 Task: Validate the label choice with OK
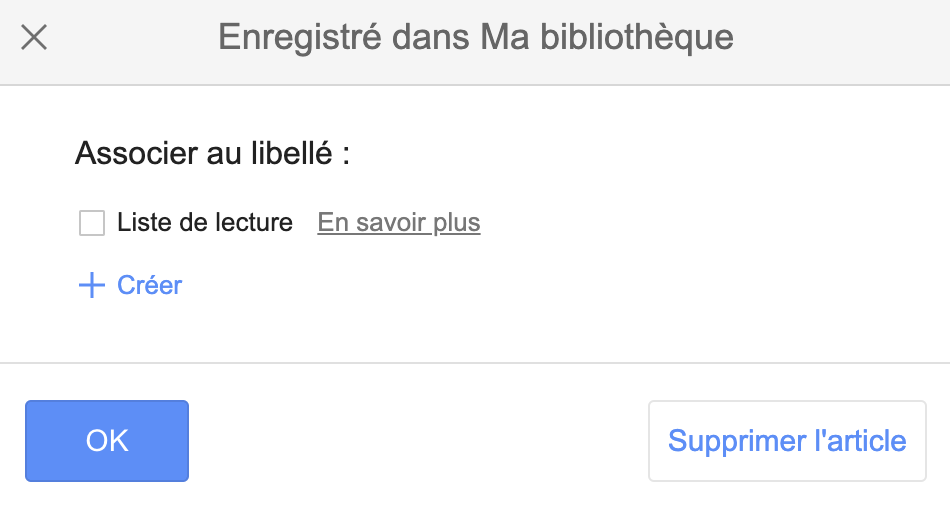pyautogui.click(x=107, y=441)
